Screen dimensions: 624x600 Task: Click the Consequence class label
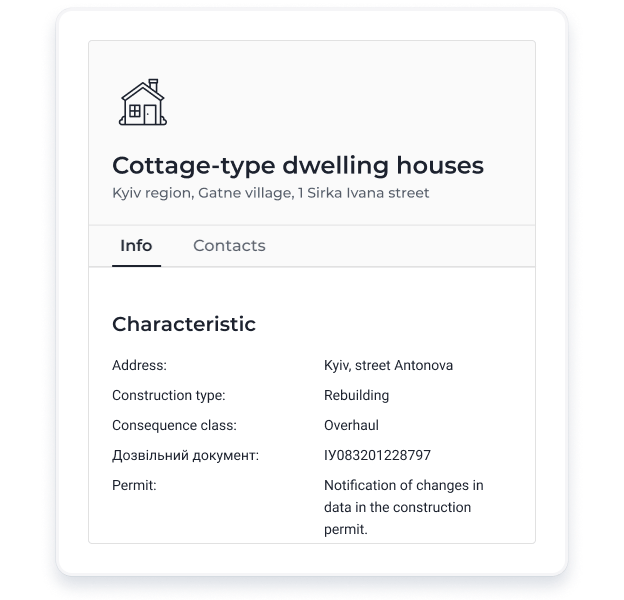tap(174, 425)
